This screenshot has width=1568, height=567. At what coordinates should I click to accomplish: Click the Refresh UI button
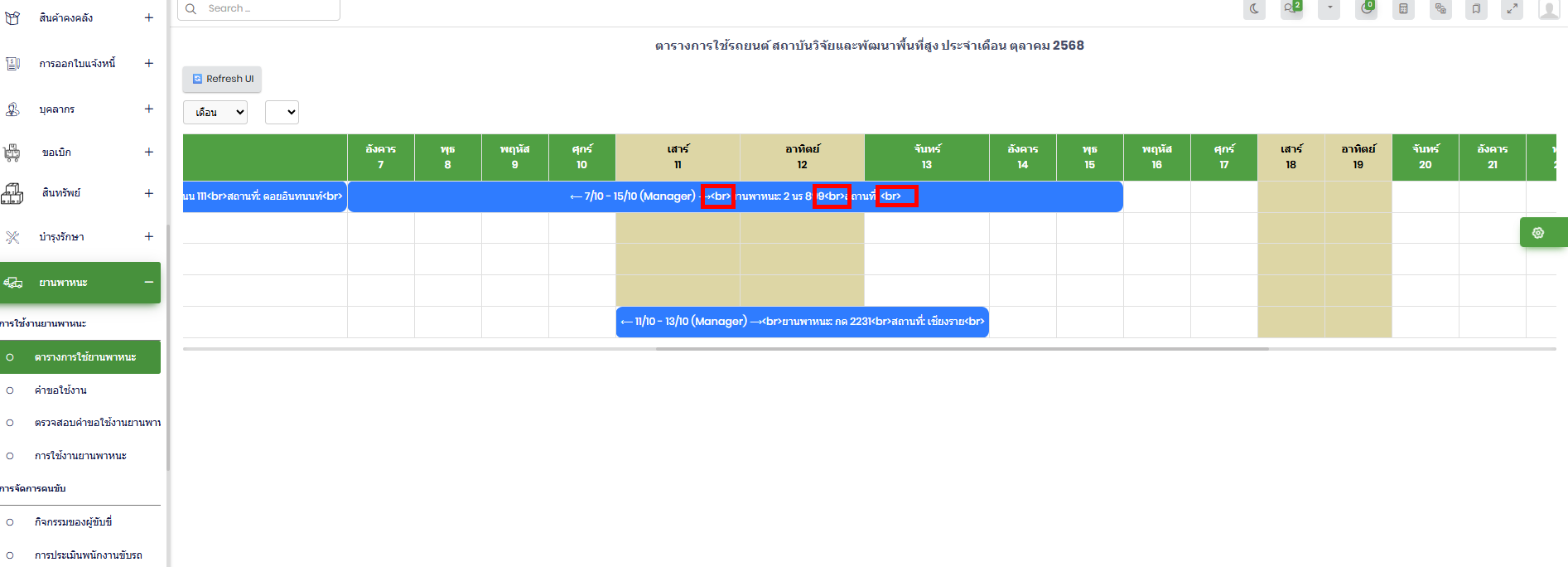222,79
